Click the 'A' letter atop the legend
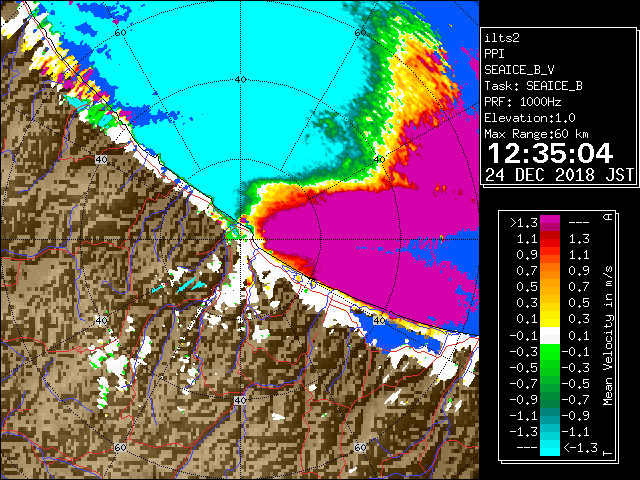The height and width of the screenshot is (480, 640). tap(609, 216)
